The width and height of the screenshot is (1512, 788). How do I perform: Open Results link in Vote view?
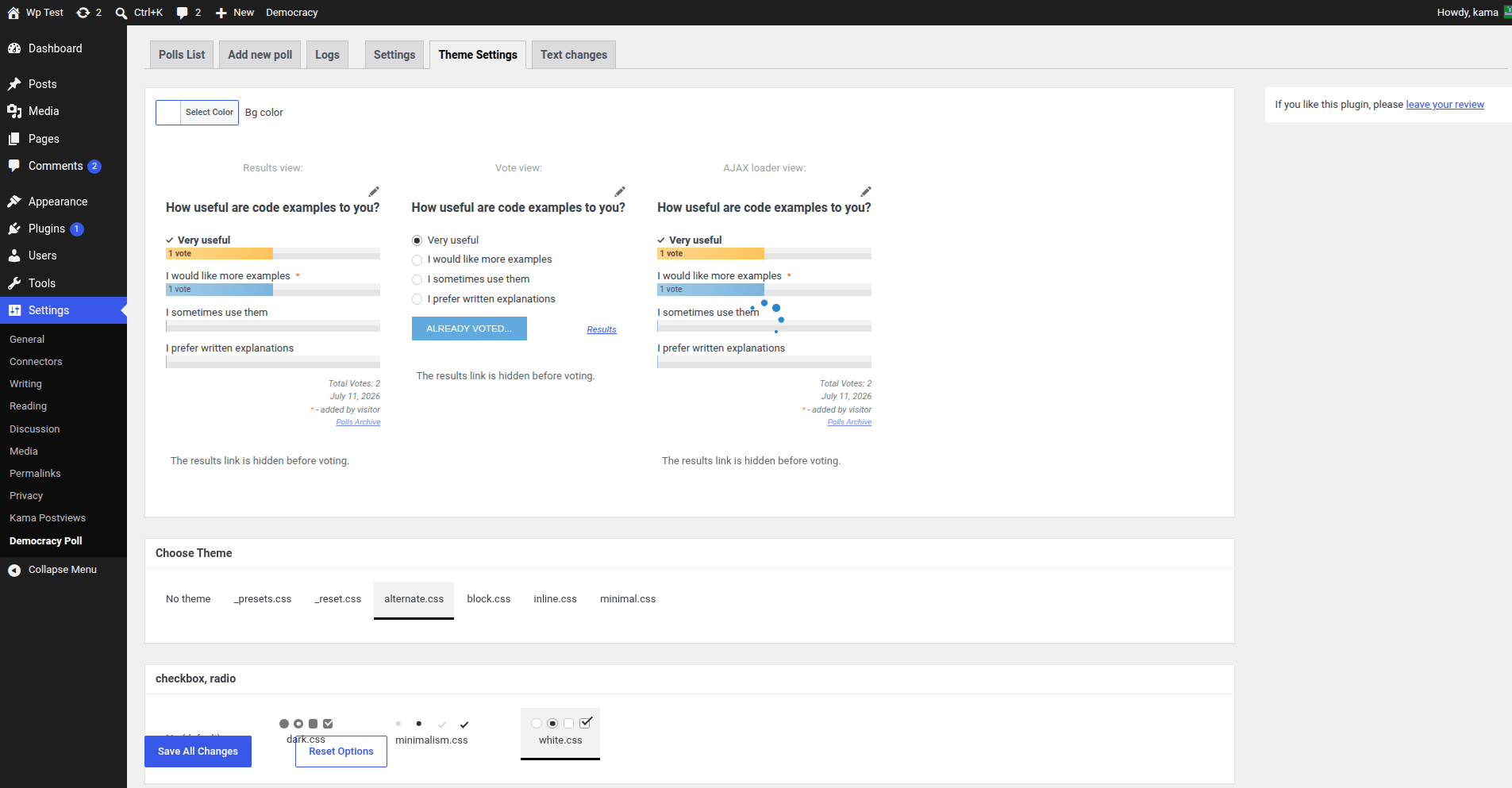(602, 329)
